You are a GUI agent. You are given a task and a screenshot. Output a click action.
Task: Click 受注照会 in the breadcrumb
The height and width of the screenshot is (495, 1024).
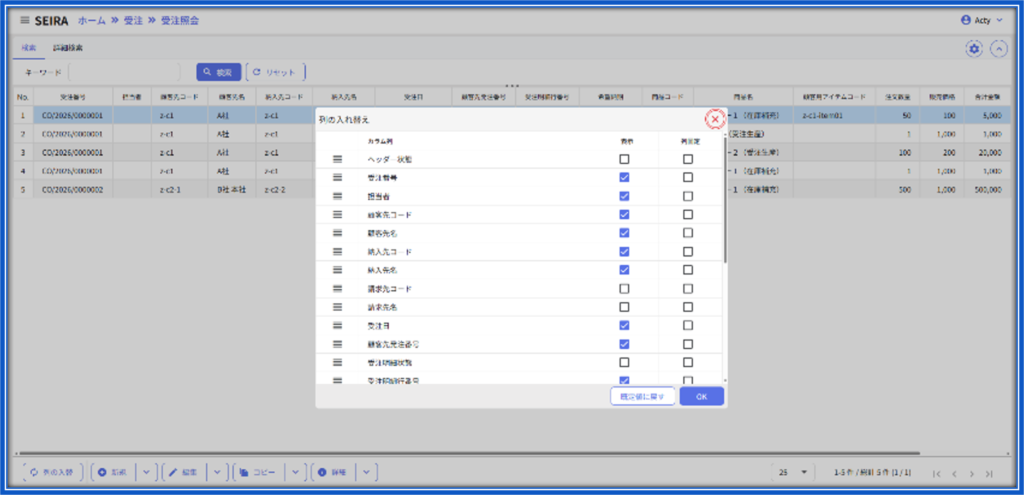(180, 20)
